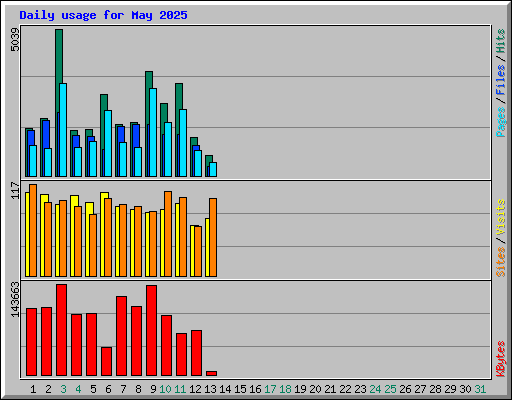Click day label 10 on x-axis
Screen dimensions: 512x400
[165, 389]
